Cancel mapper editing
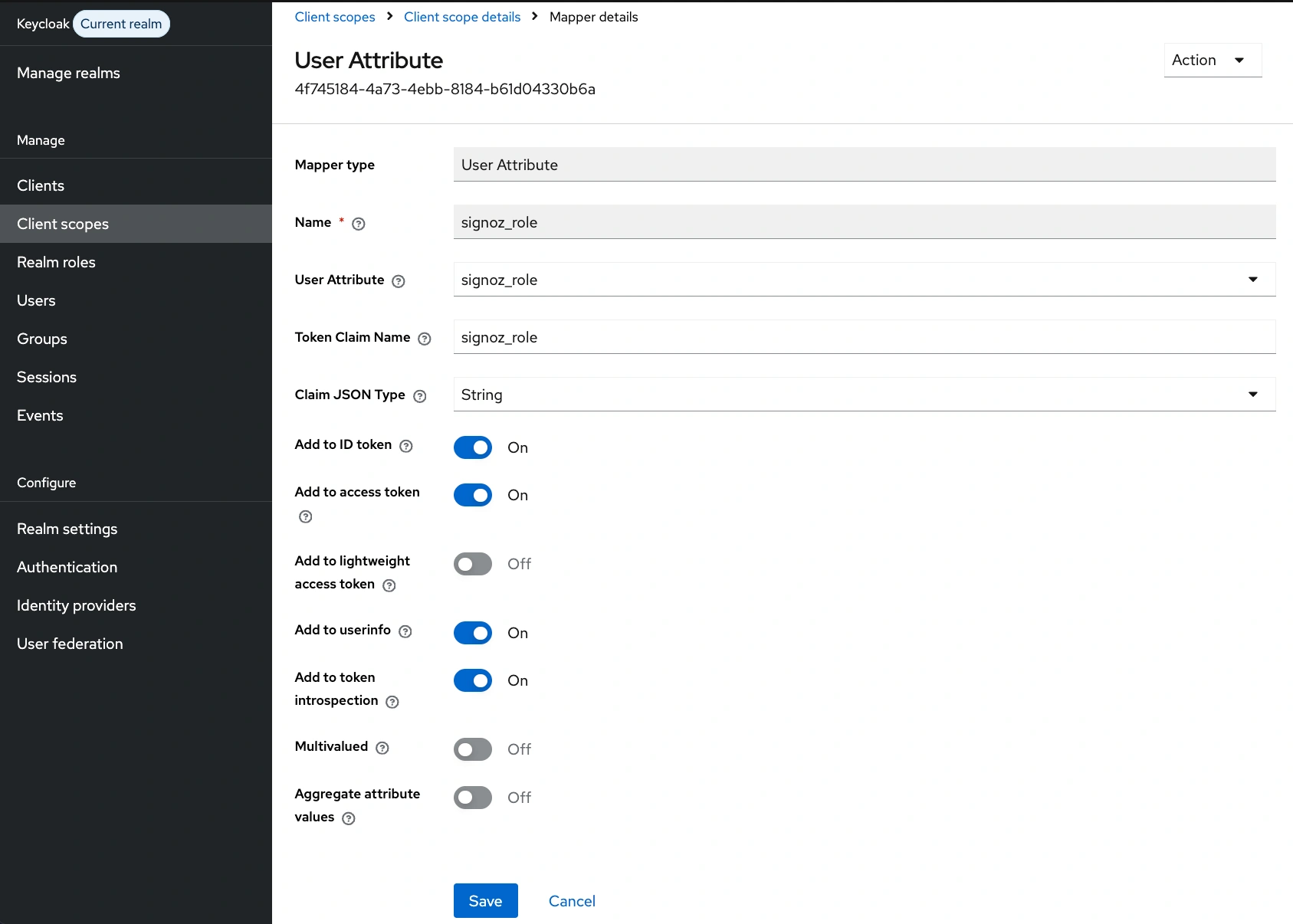1293x924 pixels. click(572, 901)
